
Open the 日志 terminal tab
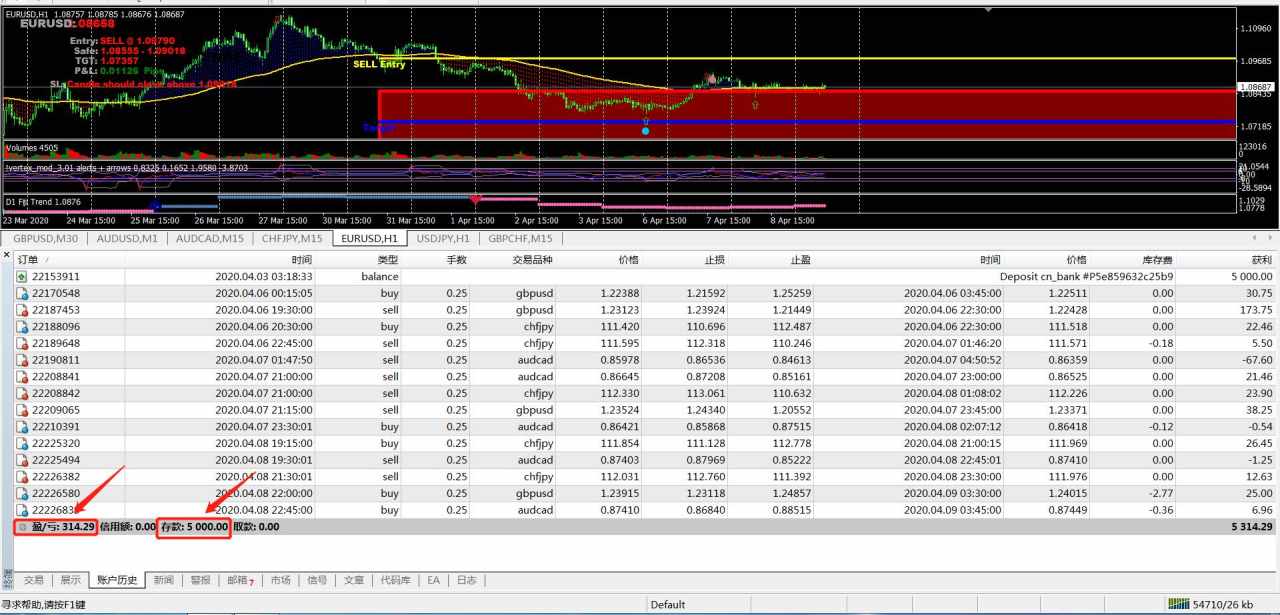(x=467, y=580)
